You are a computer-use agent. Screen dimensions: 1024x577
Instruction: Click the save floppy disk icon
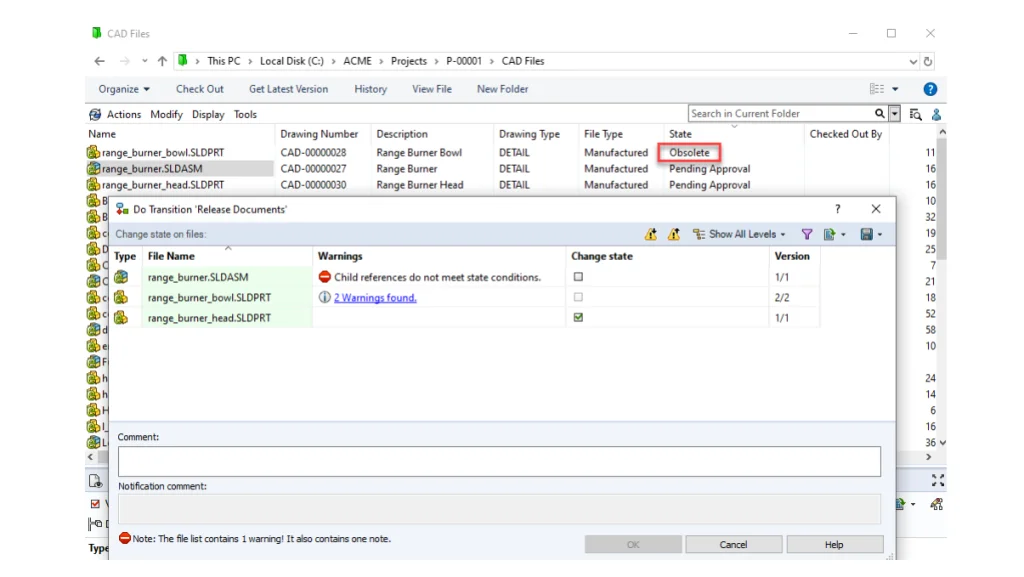point(866,234)
